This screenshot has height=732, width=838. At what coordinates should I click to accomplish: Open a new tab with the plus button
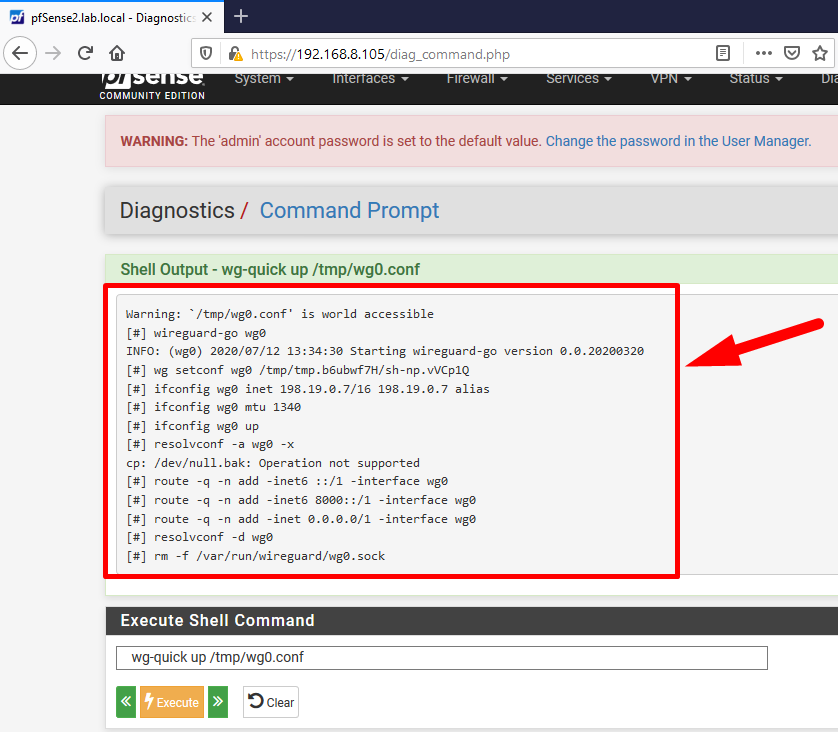point(241,17)
